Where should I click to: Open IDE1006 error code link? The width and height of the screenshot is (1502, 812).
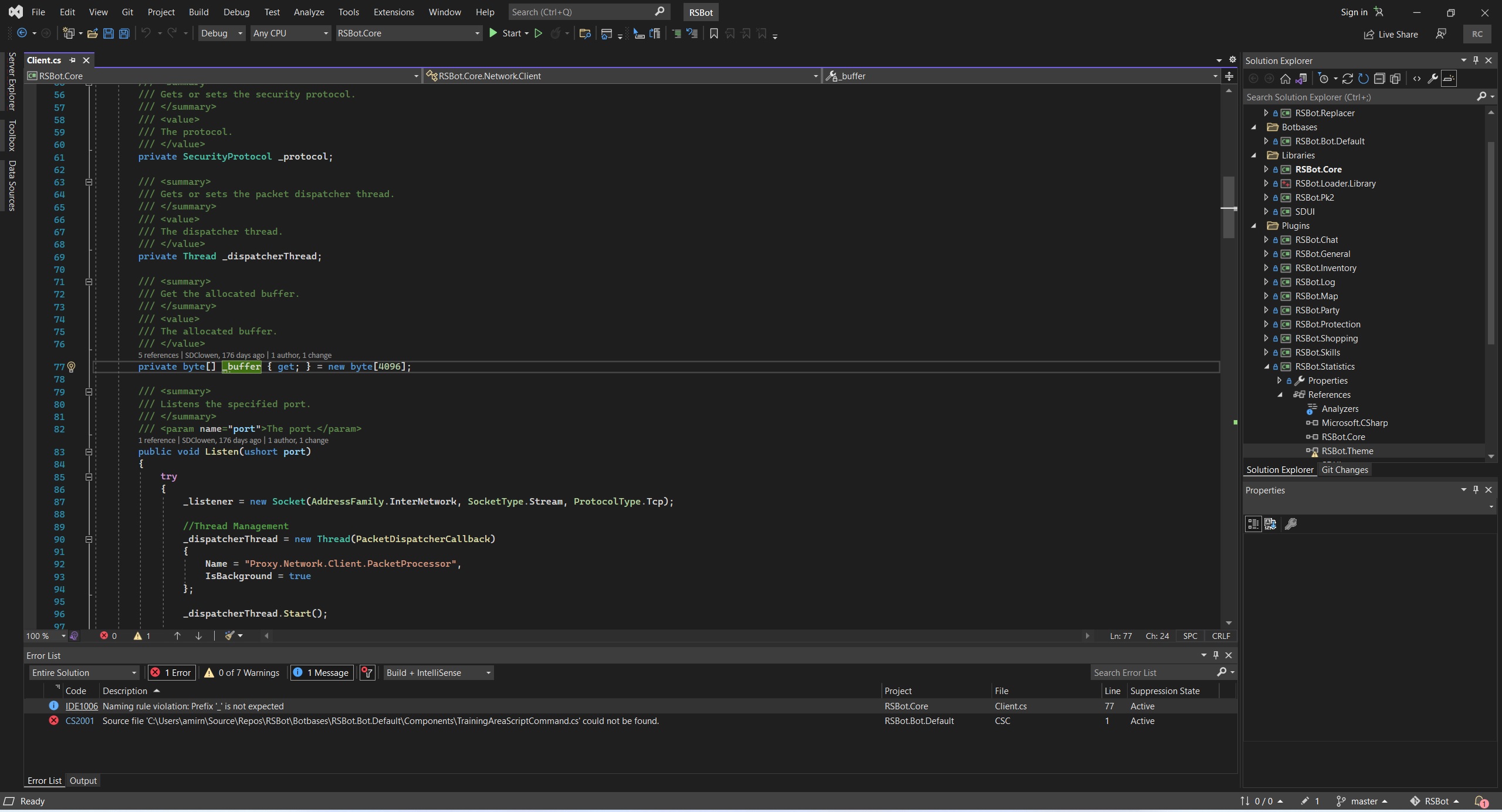point(82,706)
